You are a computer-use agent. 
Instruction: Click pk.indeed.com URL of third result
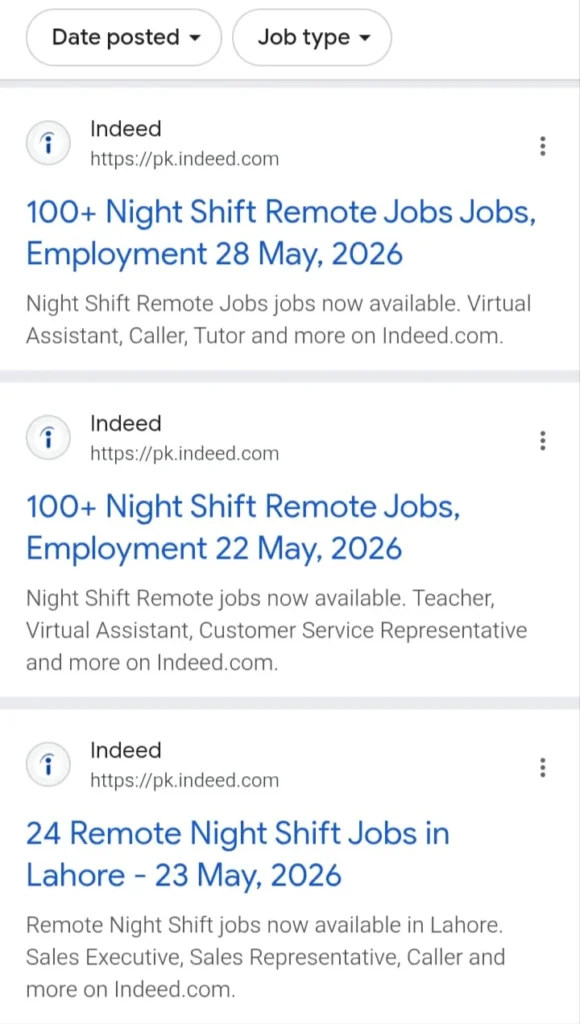pos(184,780)
